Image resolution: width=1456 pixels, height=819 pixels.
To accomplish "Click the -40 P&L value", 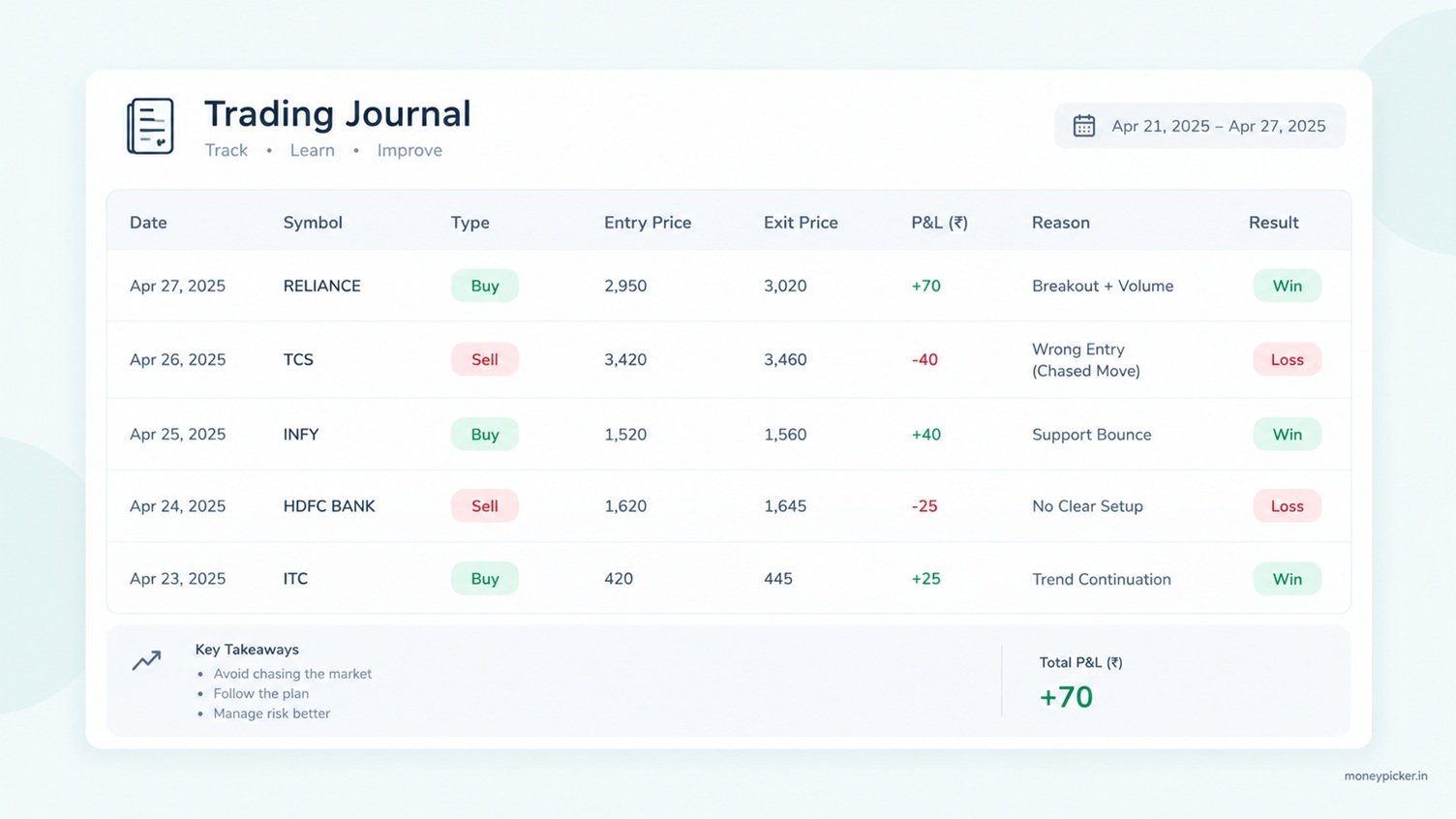I will 925,359.
